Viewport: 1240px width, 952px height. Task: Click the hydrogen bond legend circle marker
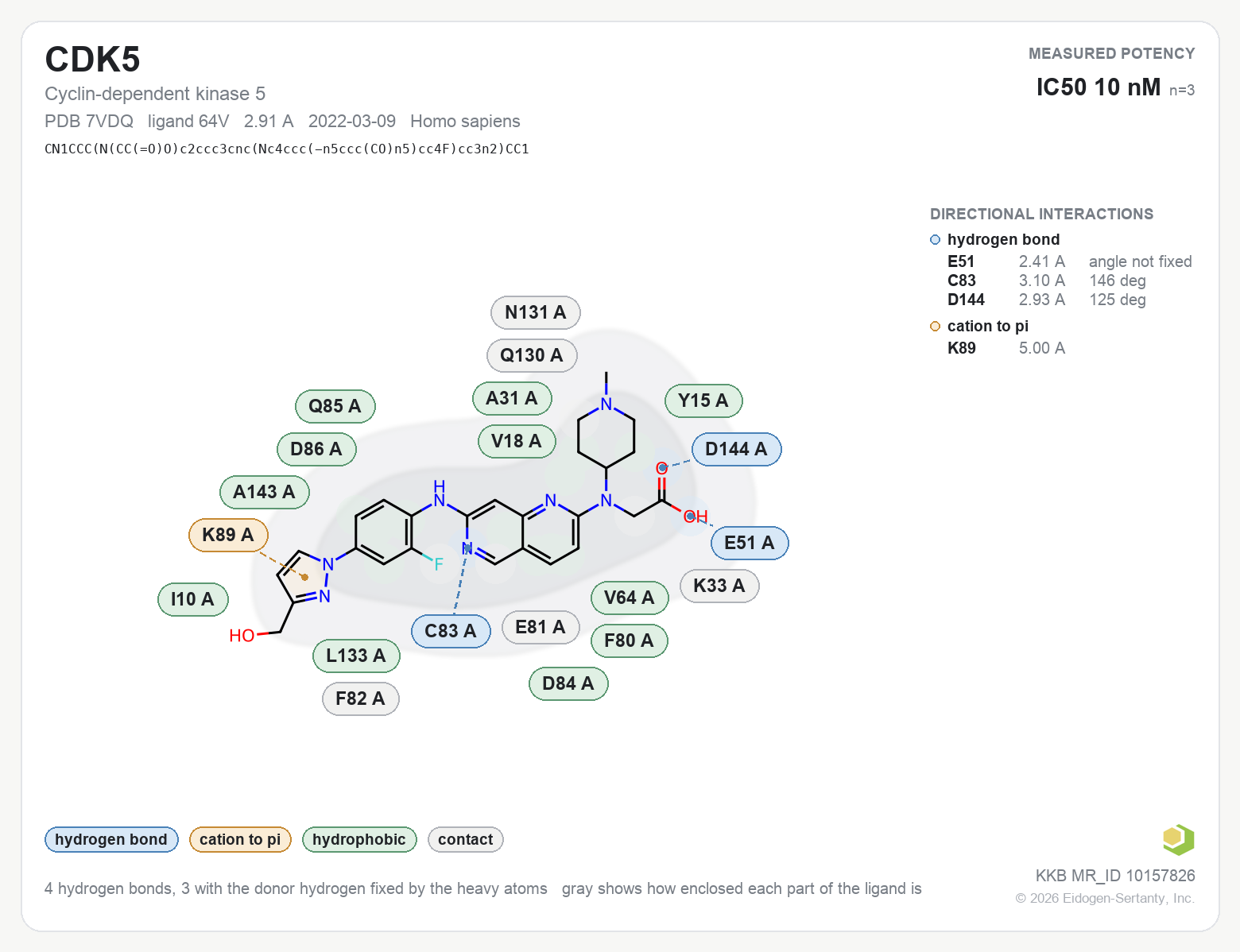936,240
